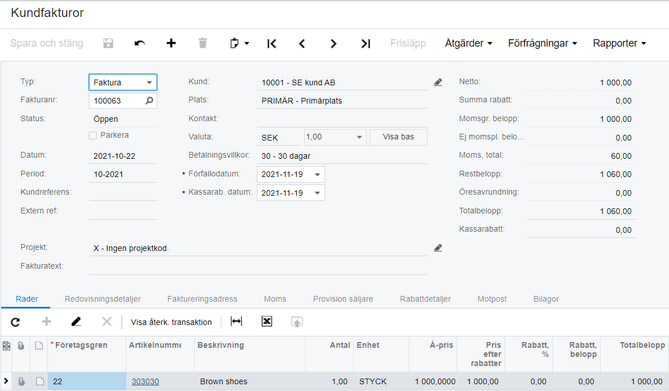Edit the Projekt with pencil icon
Viewport: 669px width, 391px height.
pyautogui.click(x=438, y=248)
